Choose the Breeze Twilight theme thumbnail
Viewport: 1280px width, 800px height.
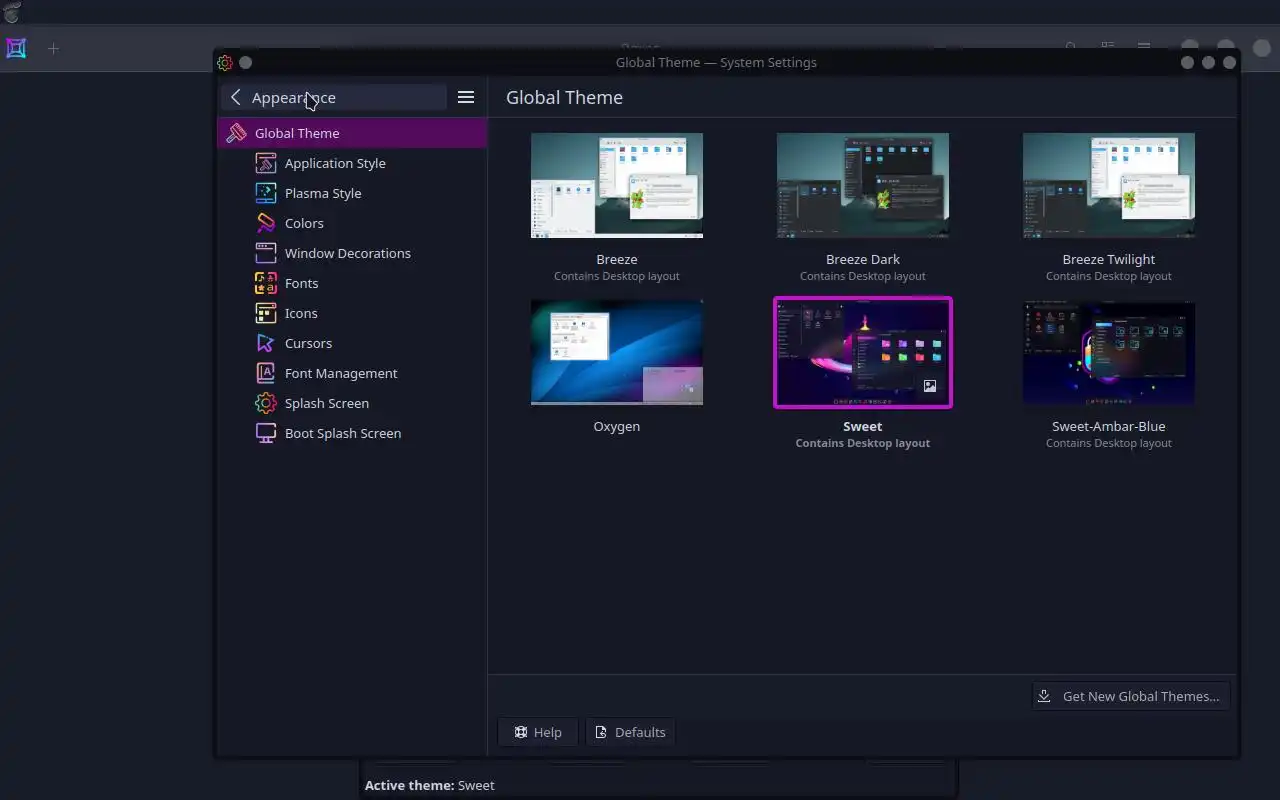click(x=1109, y=186)
